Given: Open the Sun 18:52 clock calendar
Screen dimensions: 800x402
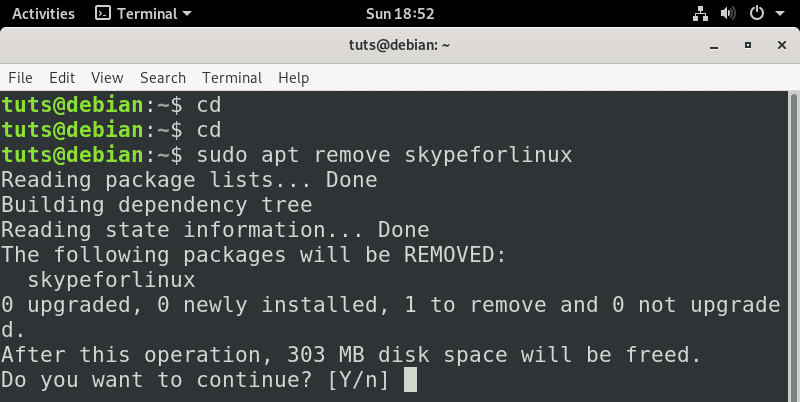Looking at the screenshot, I should tap(399, 14).
